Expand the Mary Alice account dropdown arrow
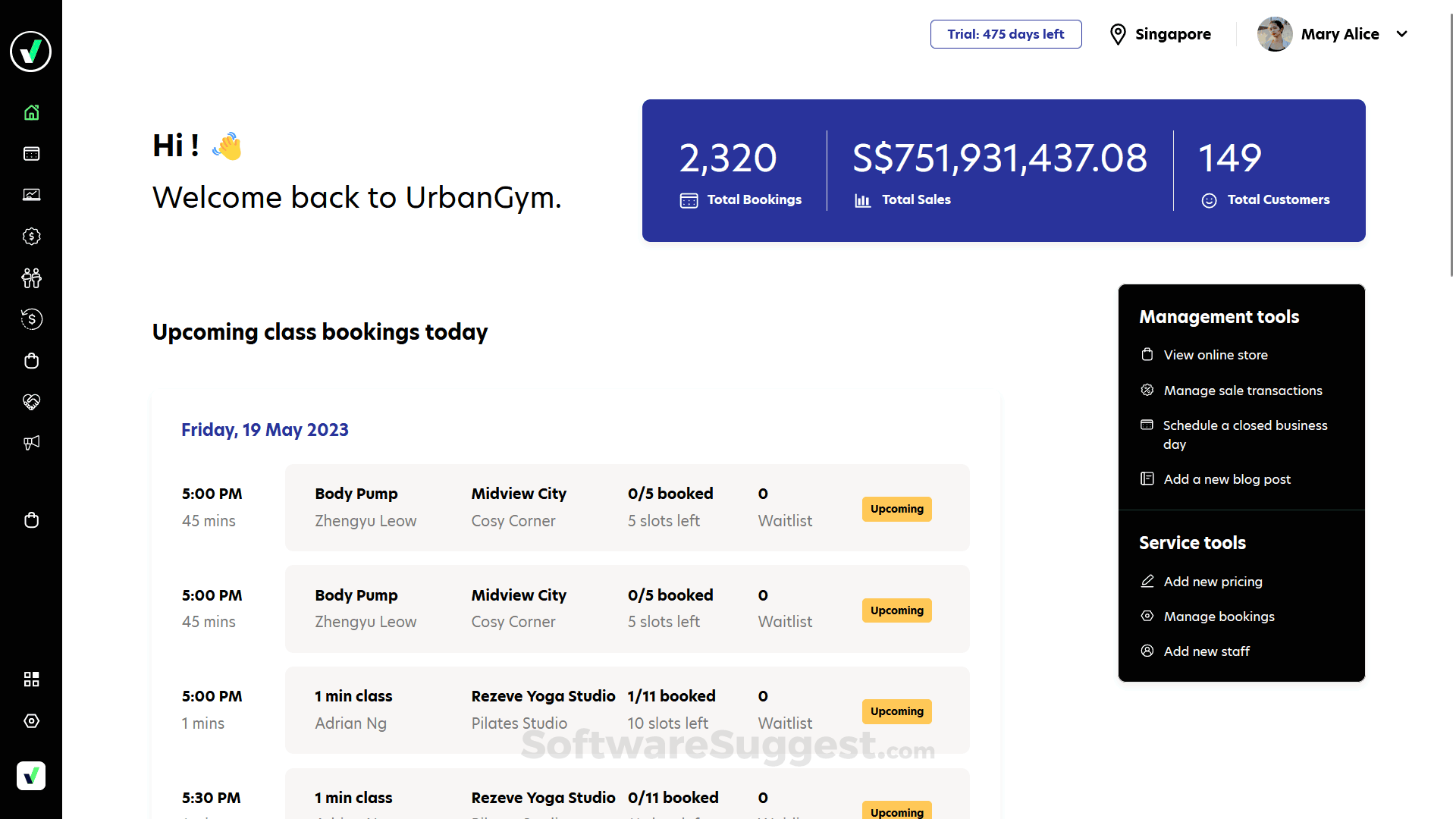Image resolution: width=1456 pixels, height=819 pixels. pyautogui.click(x=1402, y=34)
